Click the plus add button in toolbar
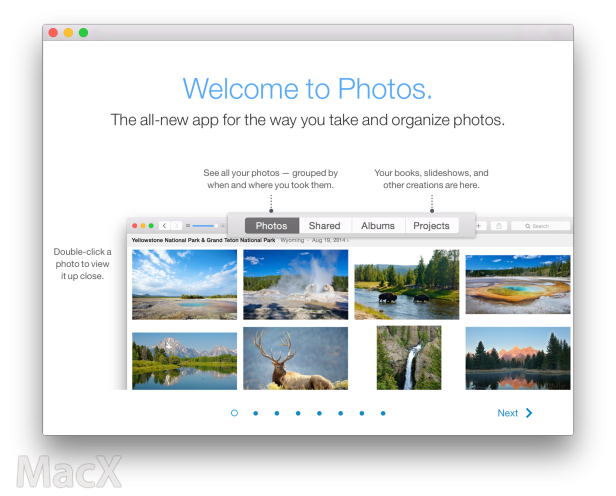Viewport: 616px width, 496px height. pos(479,226)
